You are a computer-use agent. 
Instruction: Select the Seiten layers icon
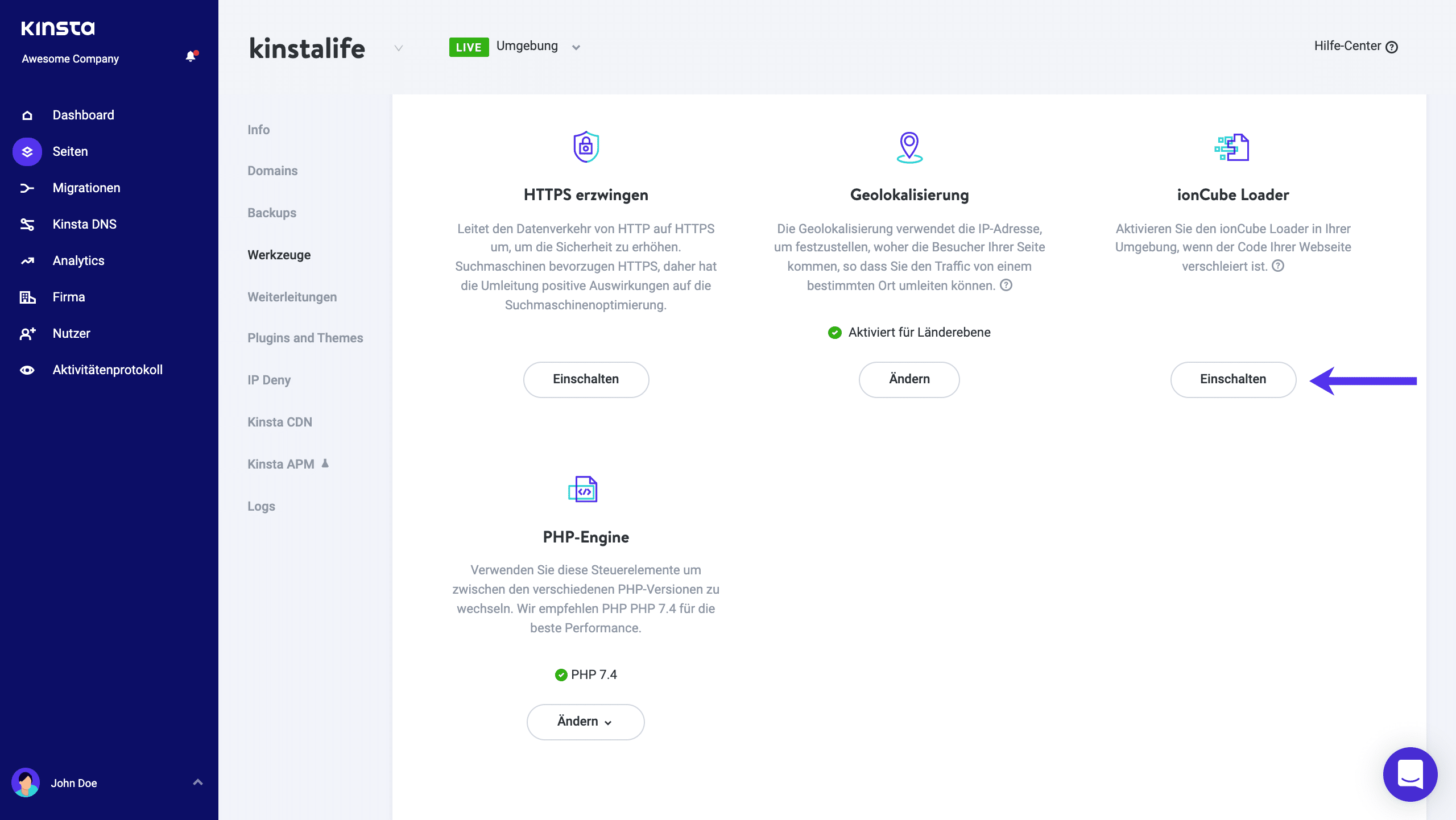coord(27,151)
